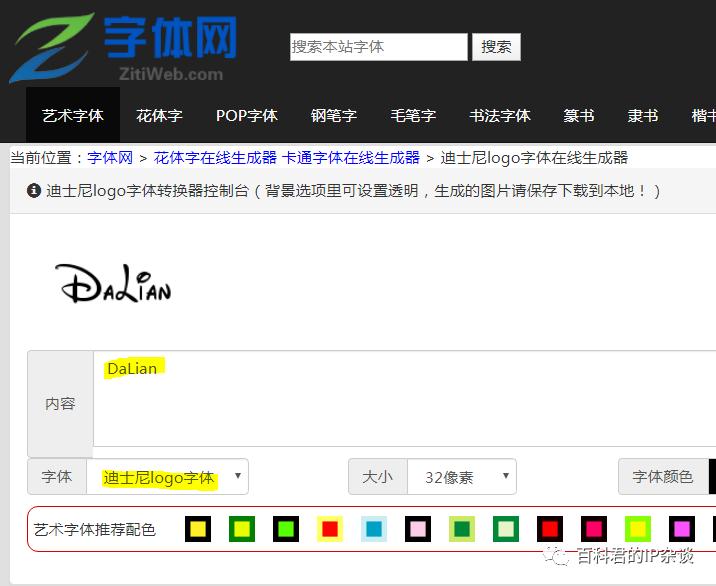The width and height of the screenshot is (716, 586).
Task: Click inside the 搜索本站字体 search field
Action: (x=379, y=47)
